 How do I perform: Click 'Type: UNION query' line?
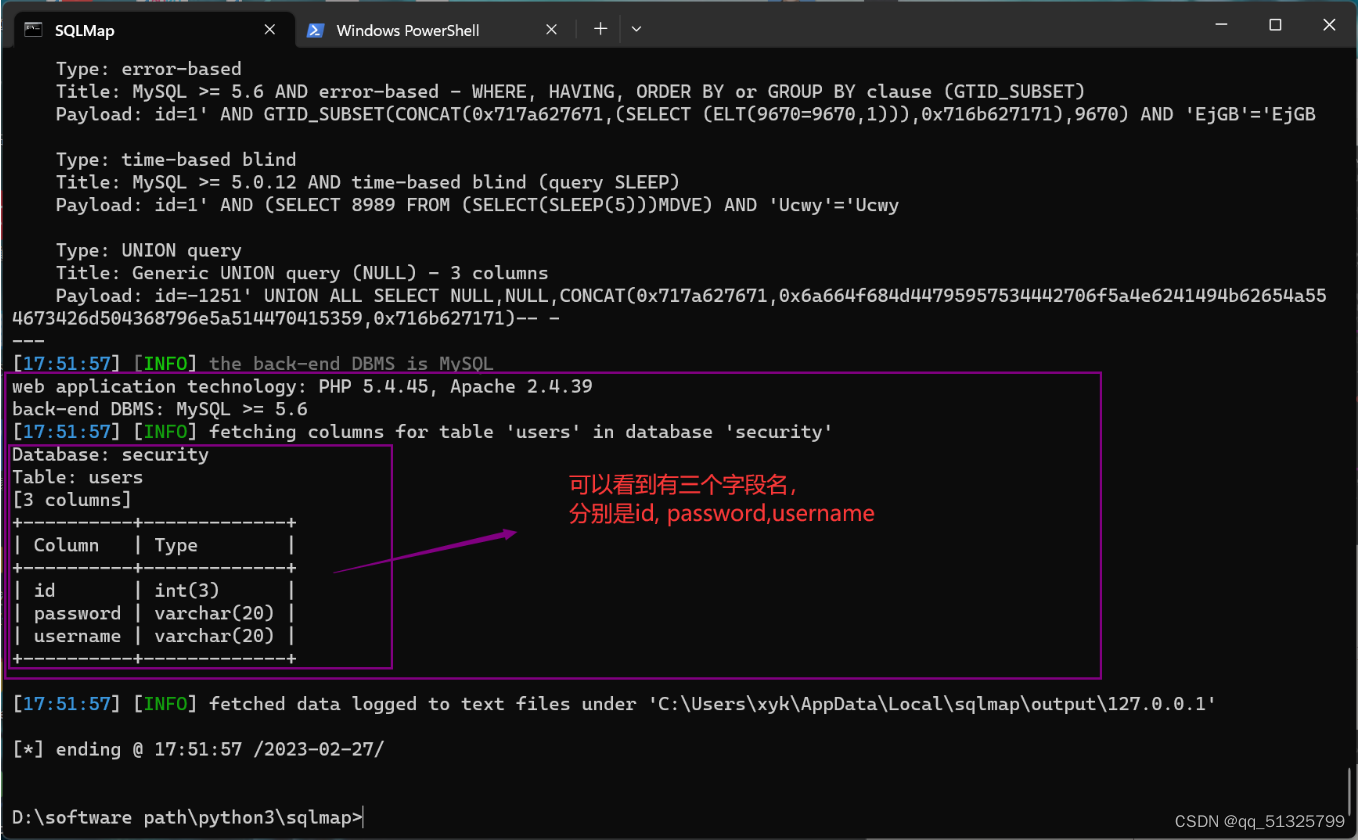(149, 250)
